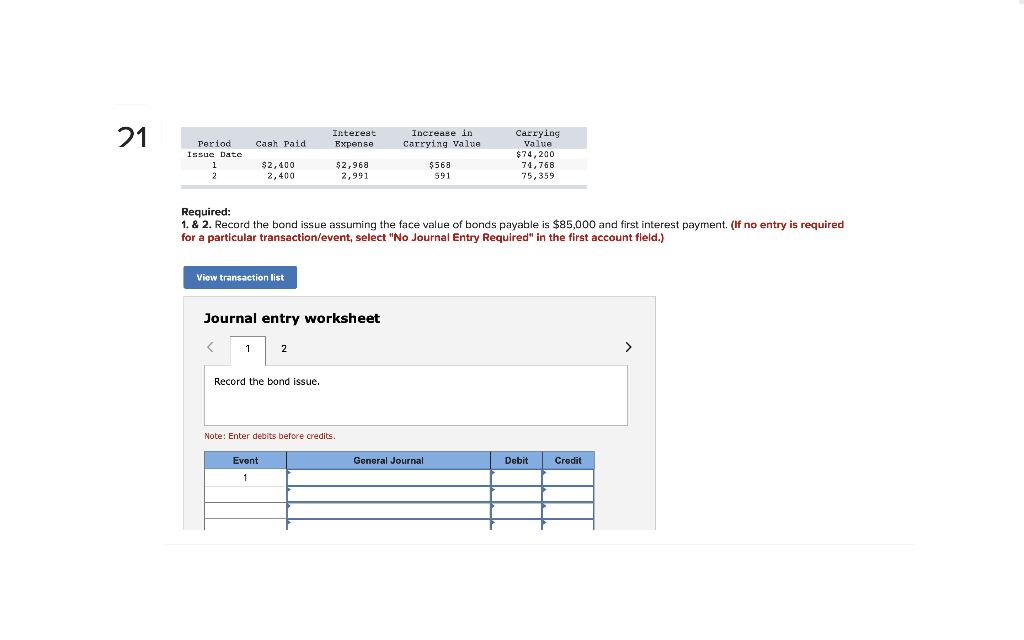1024x640 pixels.
Task: Click the Record the bond issue description box
Action: point(415,395)
